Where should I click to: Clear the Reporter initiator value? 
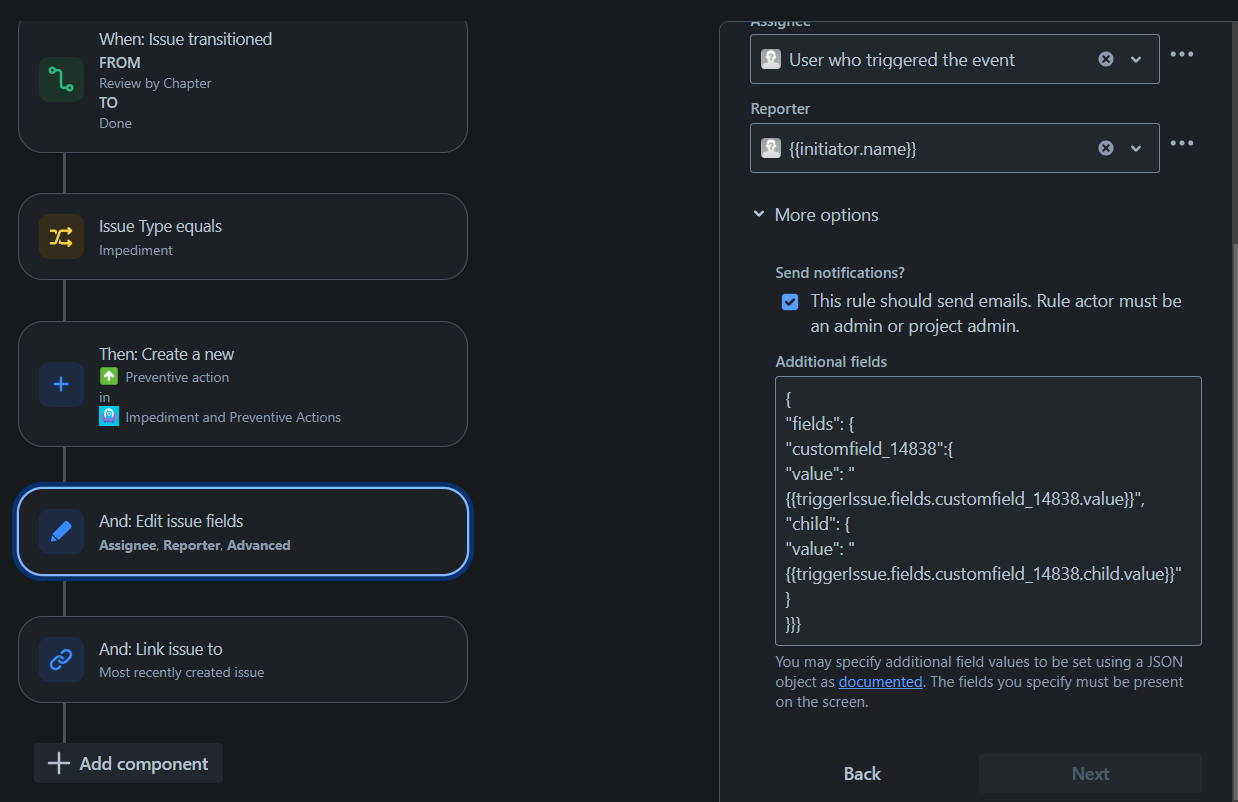(x=1105, y=147)
